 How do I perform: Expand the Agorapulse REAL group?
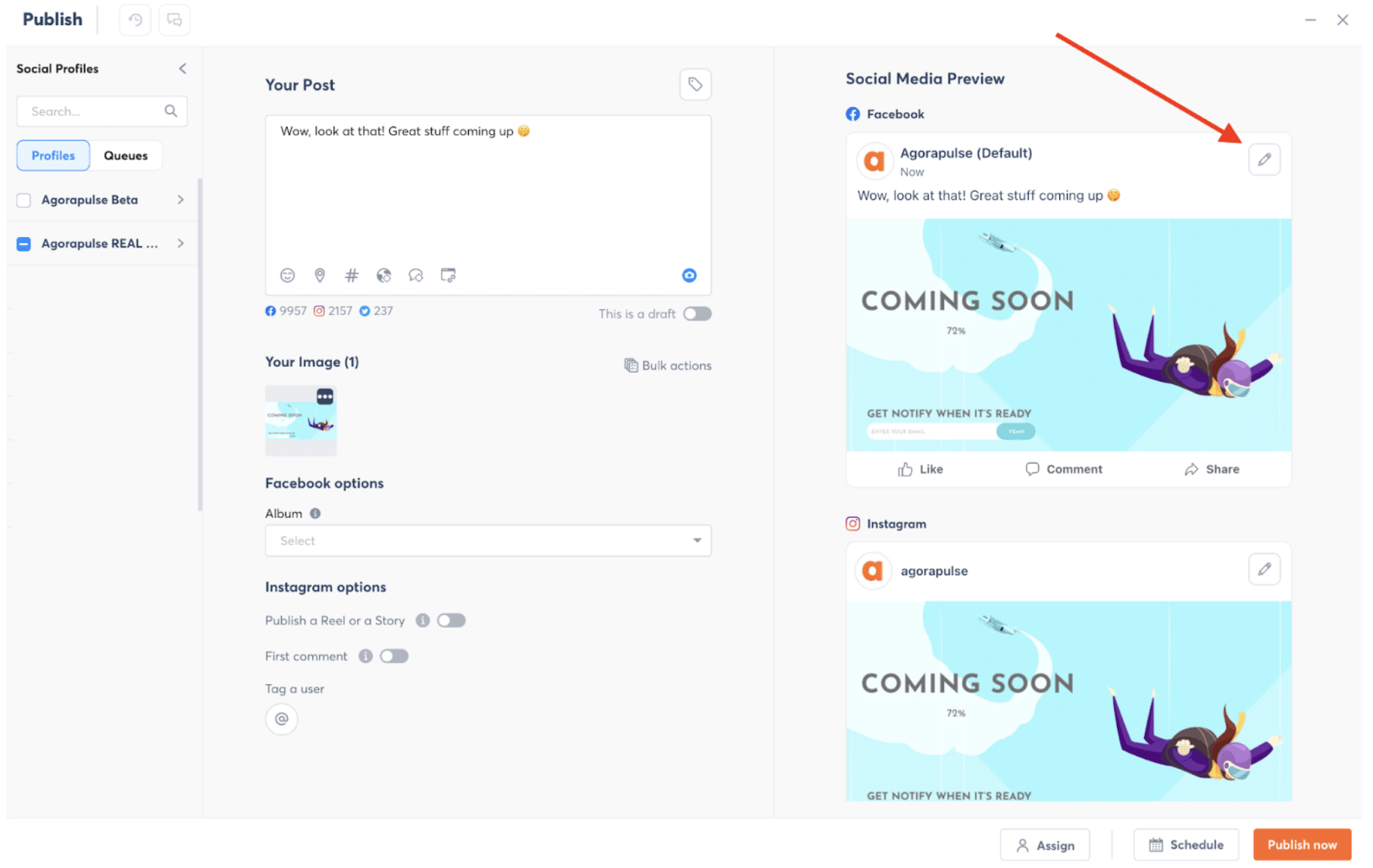click(x=180, y=243)
